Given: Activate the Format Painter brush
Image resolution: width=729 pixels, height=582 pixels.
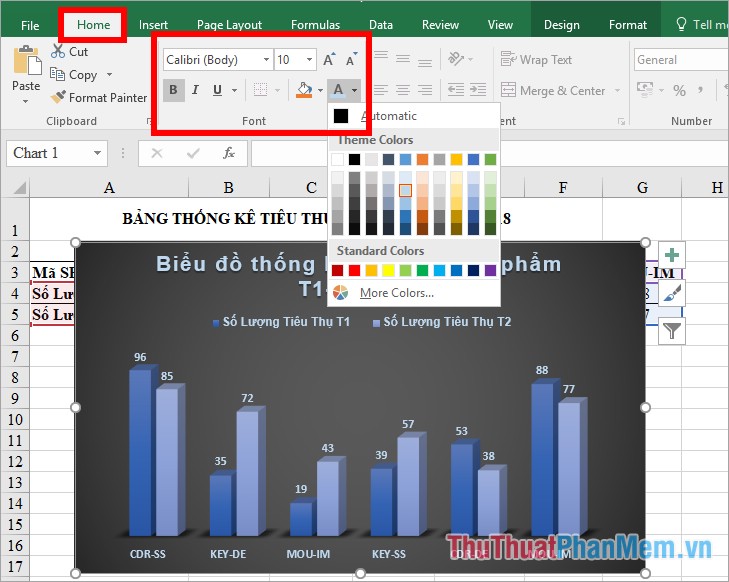Looking at the screenshot, I should point(58,97).
